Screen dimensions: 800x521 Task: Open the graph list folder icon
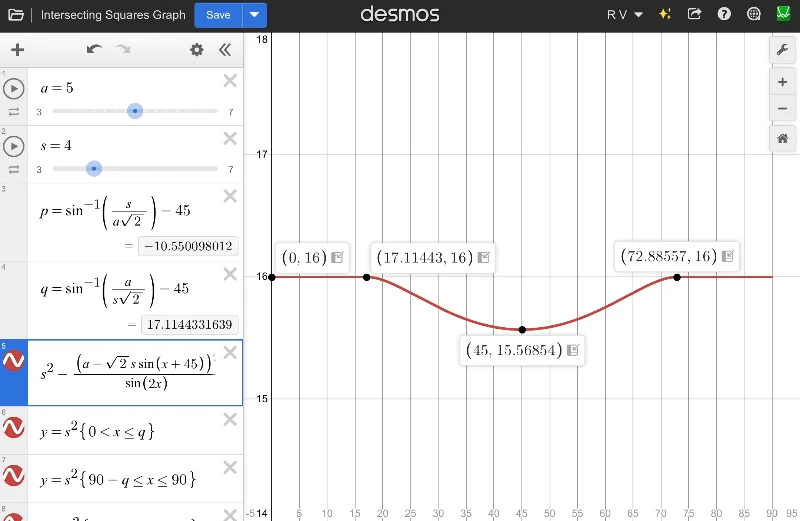pos(16,15)
